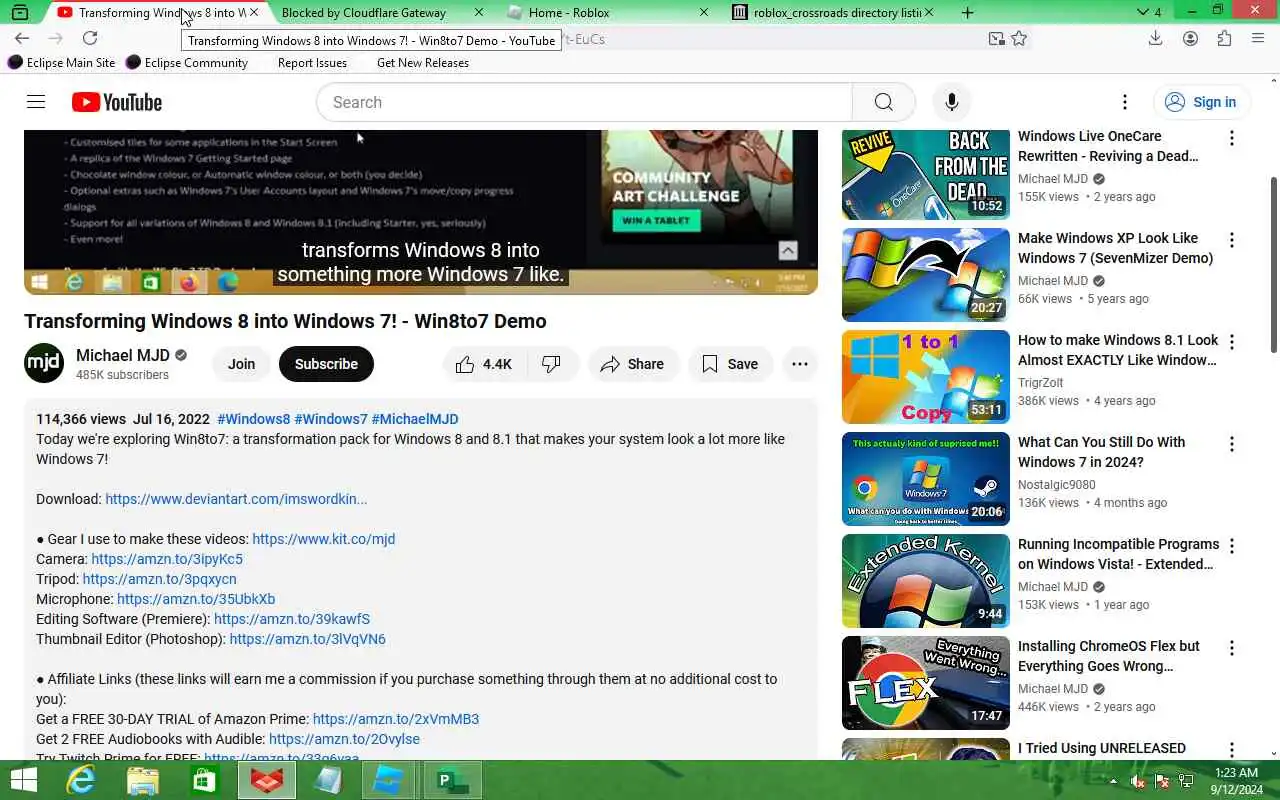The height and width of the screenshot is (800, 1280).
Task: Click the search magnifier button
Action: click(x=883, y=102)
